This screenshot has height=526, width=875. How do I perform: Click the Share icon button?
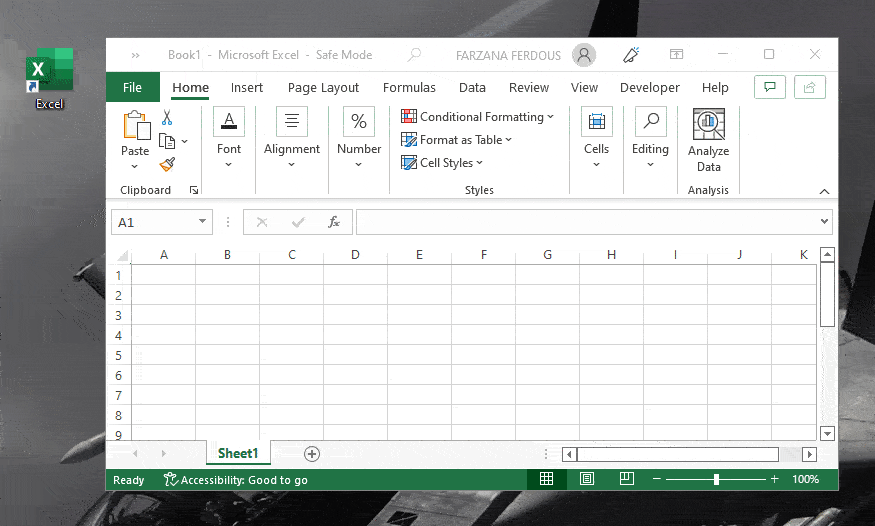810,87
